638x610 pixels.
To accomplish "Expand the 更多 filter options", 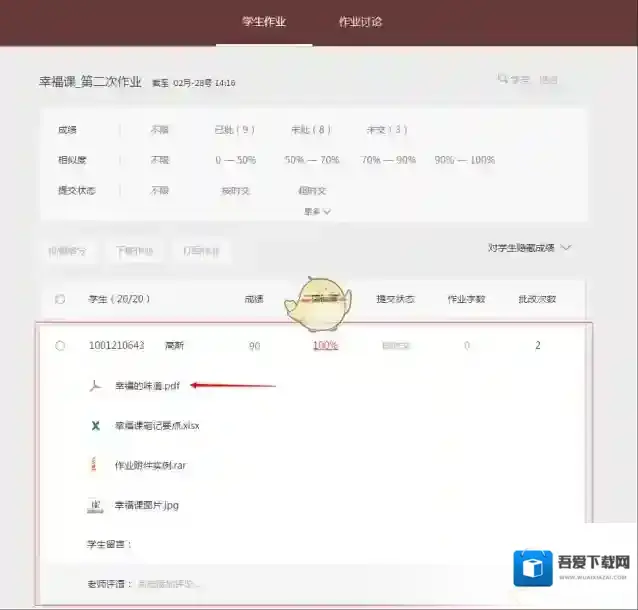I will pyautogui.click(x=317, y=212).
